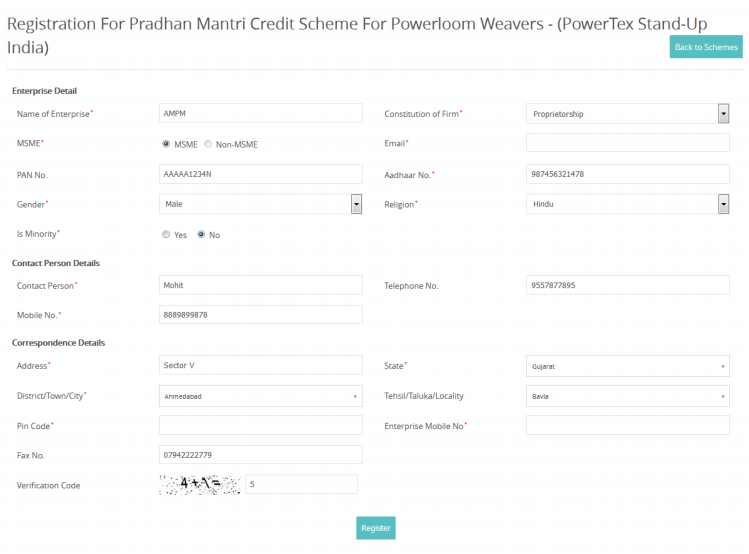
Task: Open the State selection dropdown
Action: point(627,366)
